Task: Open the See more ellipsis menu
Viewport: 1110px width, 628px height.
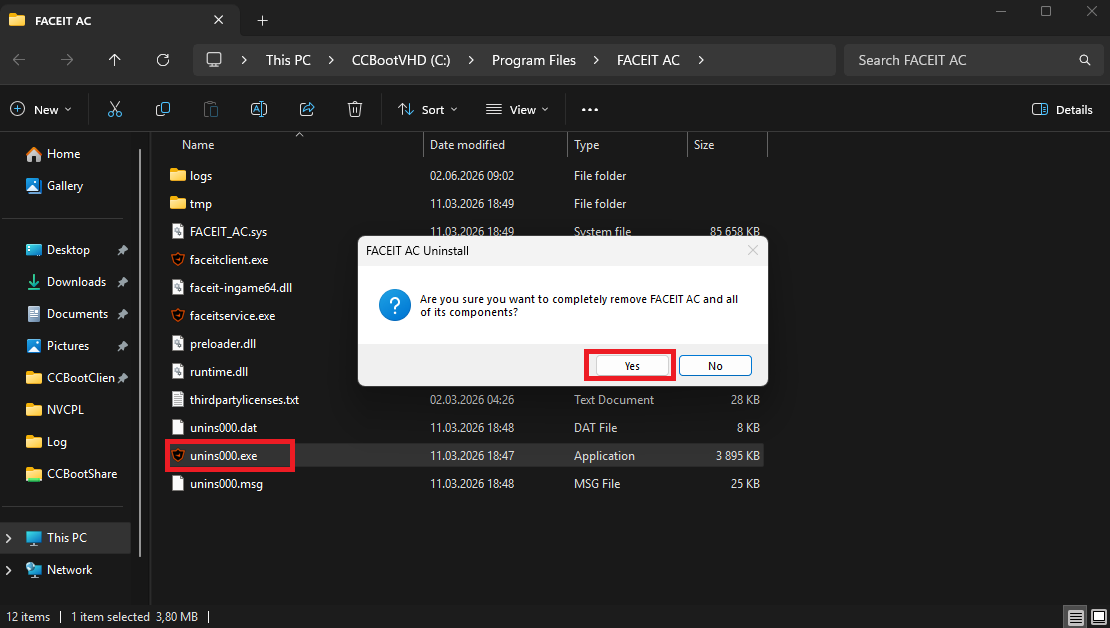Action: coord(590,110)
